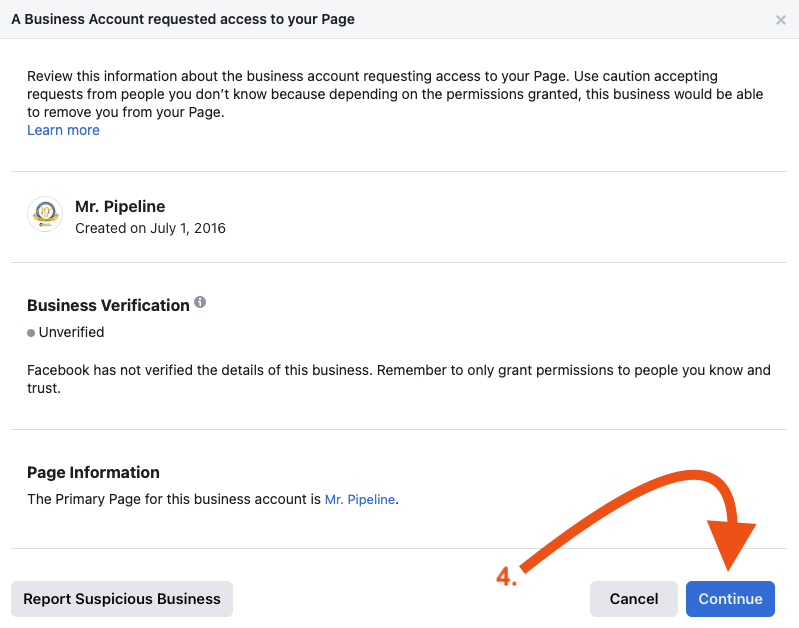Open the Mr. Pipeline primary page link
This screenshot has width=799, height=628.
pos(360,500)
